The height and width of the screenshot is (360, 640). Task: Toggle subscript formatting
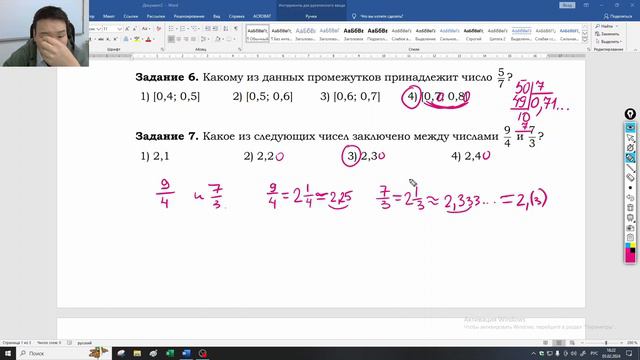tap(108, 39)
